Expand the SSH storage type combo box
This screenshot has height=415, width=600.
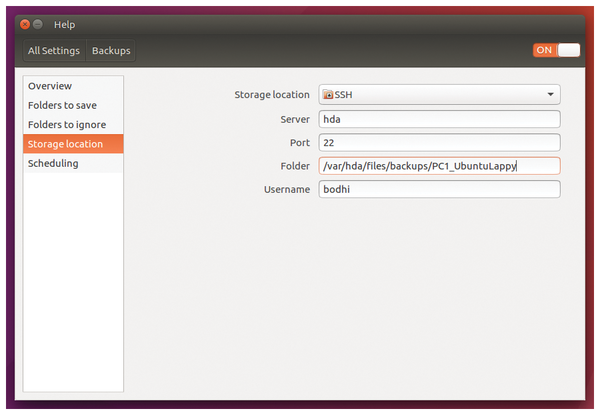point(439,94)
